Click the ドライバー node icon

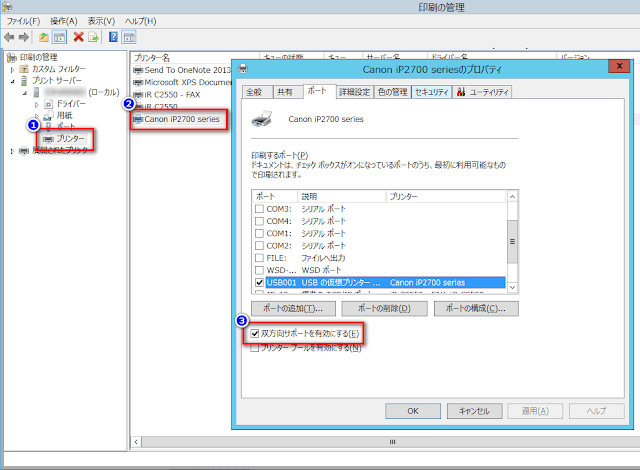(49, 104)
